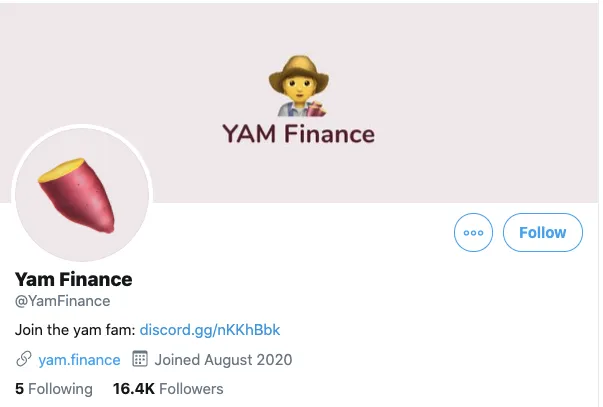Viewport: 603px width, 407px height.
Task: Click the word Finance in banner title
Action: pyautogui.click(x=329, y=134)
